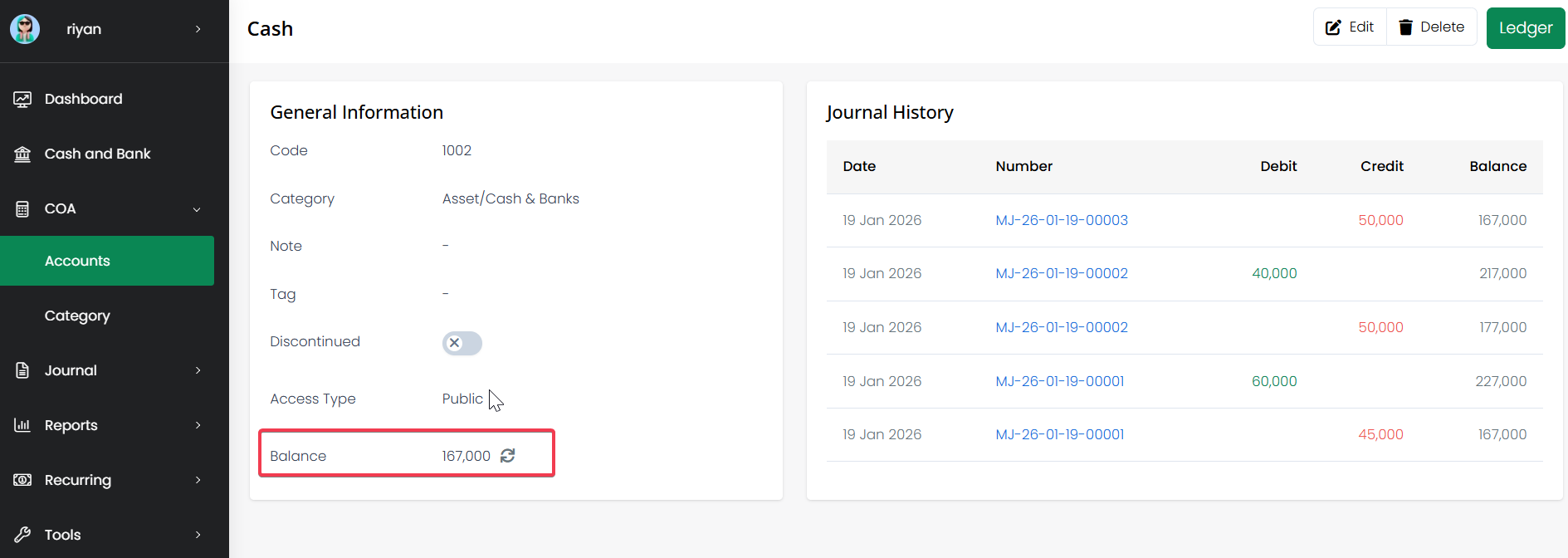
Task: Click the COA calculator icon
Action: [22, 209]
